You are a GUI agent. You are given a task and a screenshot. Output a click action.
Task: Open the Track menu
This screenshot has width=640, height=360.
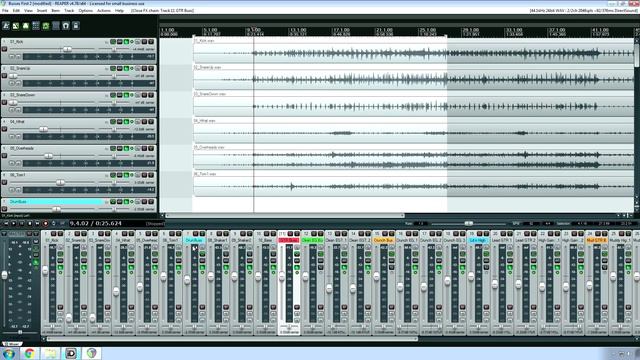(69, 11)
